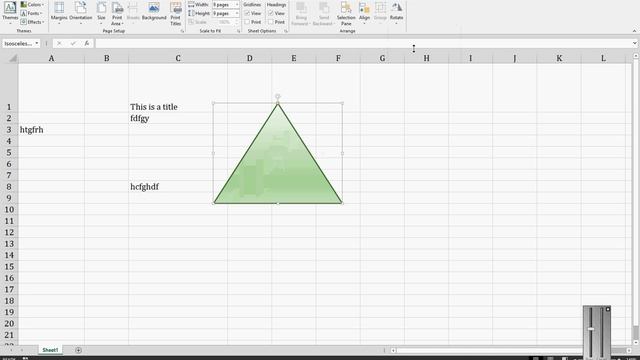Open the Themes gallery
This screenshot has width=640, height=360.
coord(10,13)
